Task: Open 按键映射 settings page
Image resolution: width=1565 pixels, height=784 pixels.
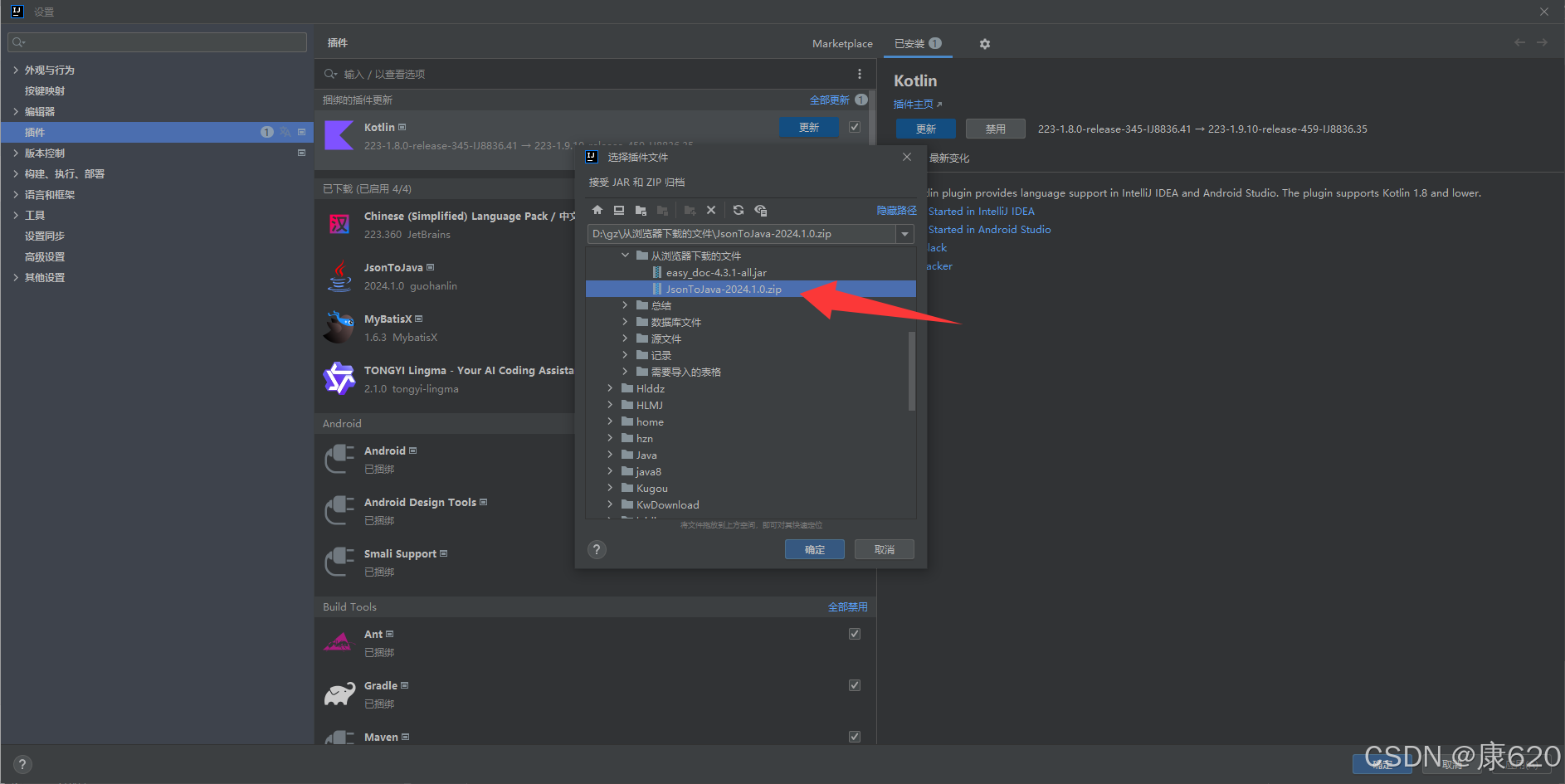Action: pos(45,91)
